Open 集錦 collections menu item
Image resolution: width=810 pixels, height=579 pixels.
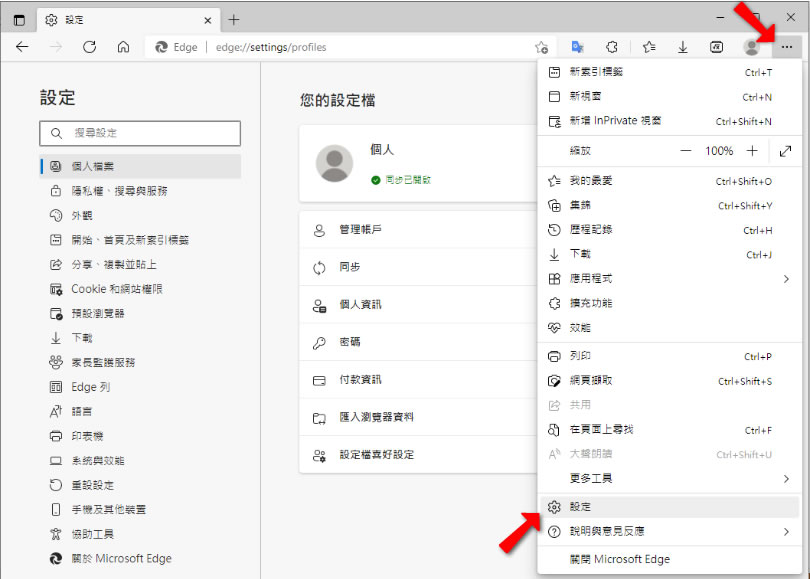(x=669, y=205)
